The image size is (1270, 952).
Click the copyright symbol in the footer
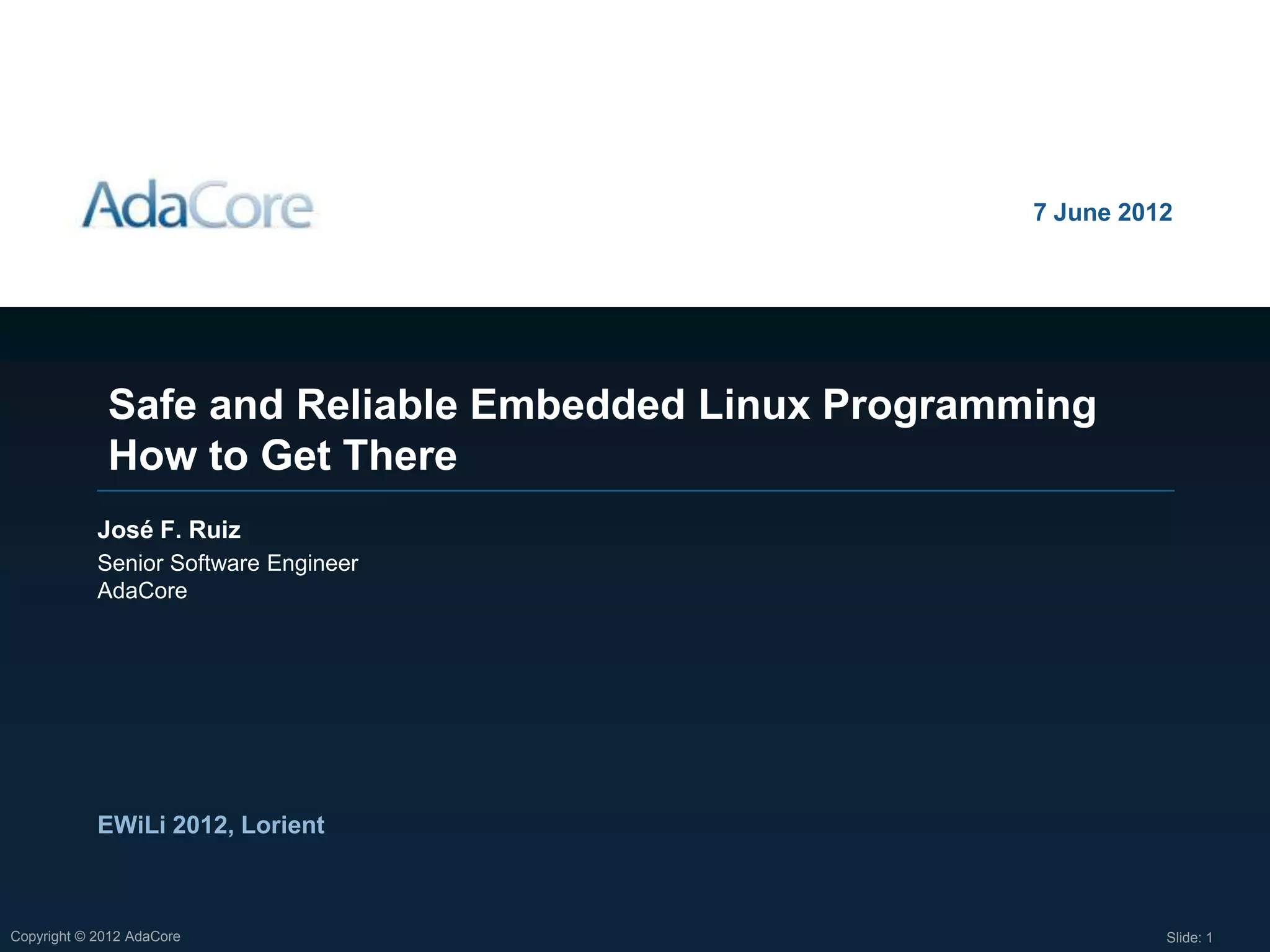(x=79, y=937)
